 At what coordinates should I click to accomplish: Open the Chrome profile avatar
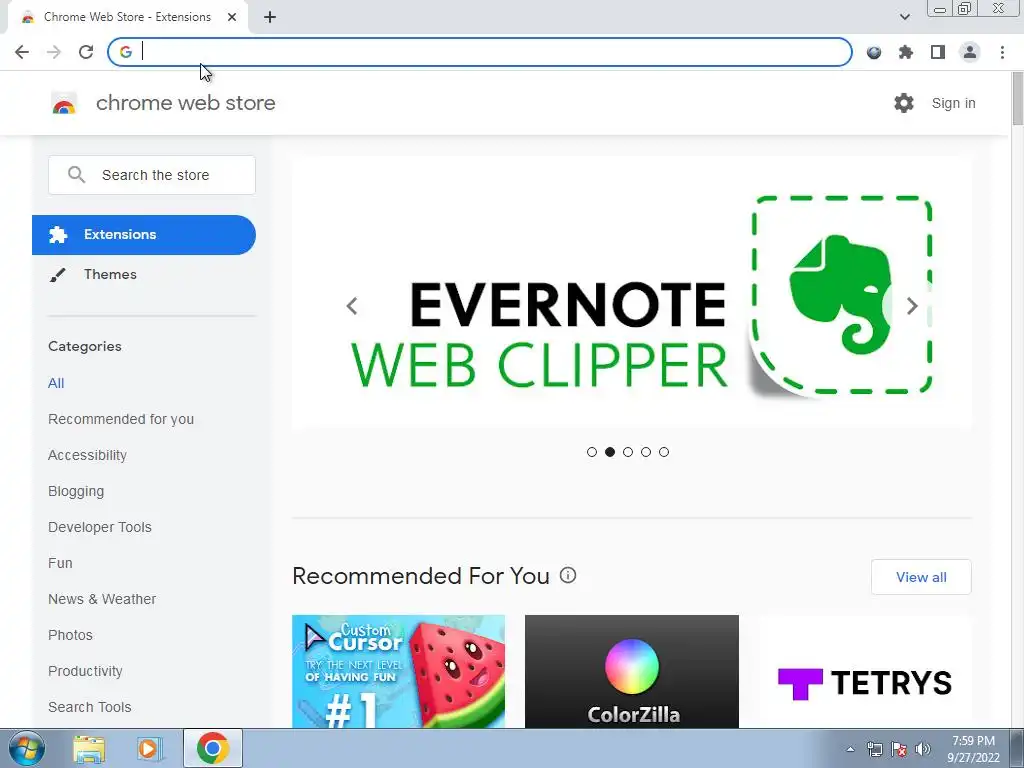970,52
